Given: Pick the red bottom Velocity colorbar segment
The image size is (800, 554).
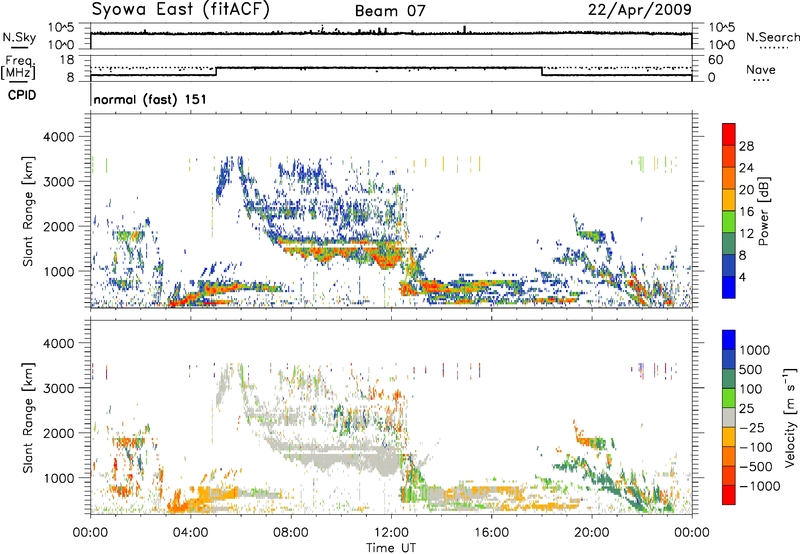Looking at the screenshot, I should (x=729, y=495).
